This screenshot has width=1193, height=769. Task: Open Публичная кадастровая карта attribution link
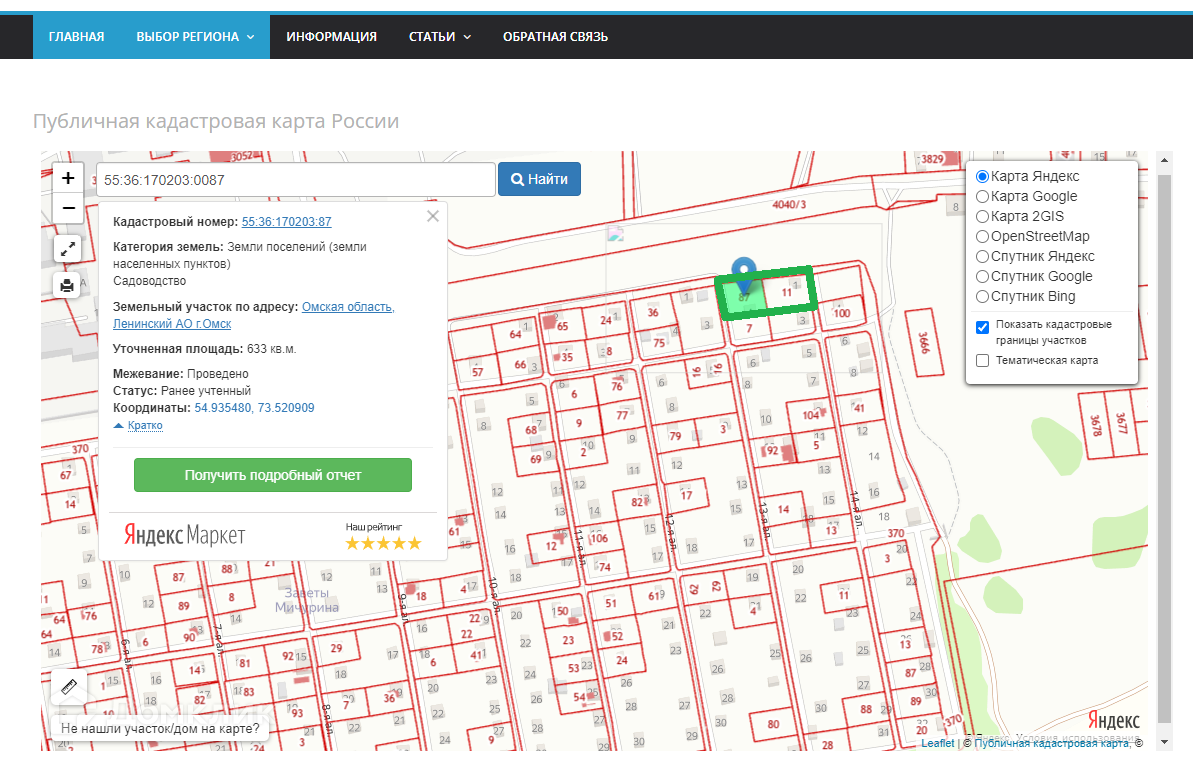pyautogui.click(x=1052, y=743)
